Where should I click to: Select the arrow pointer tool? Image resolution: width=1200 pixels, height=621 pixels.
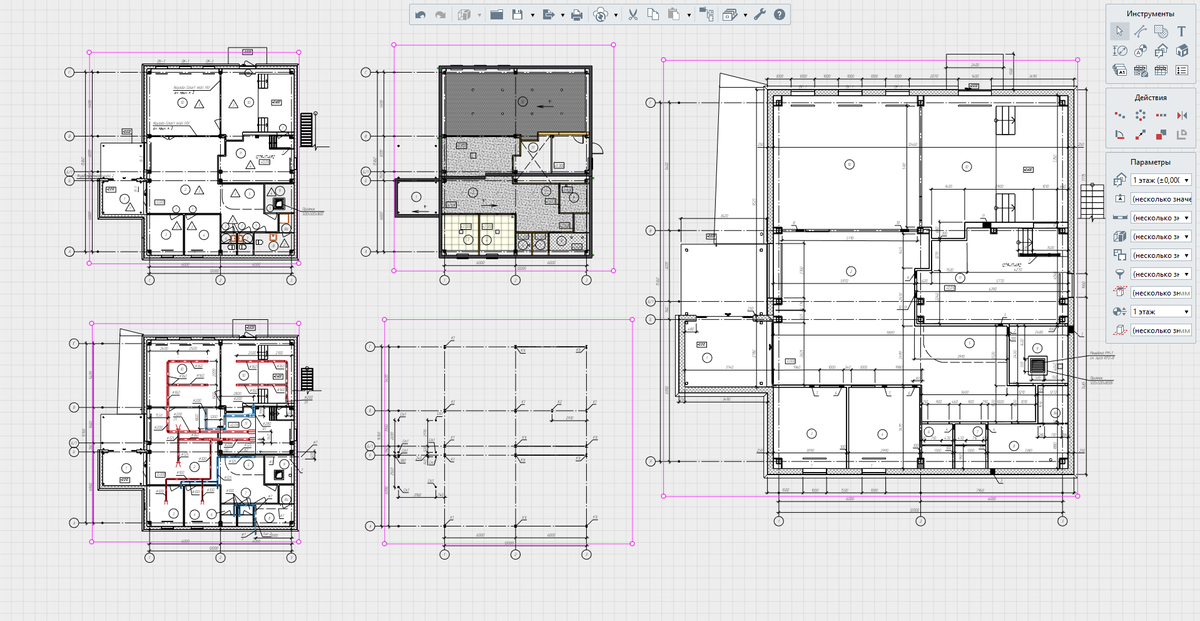click(x=1120, y=31)
